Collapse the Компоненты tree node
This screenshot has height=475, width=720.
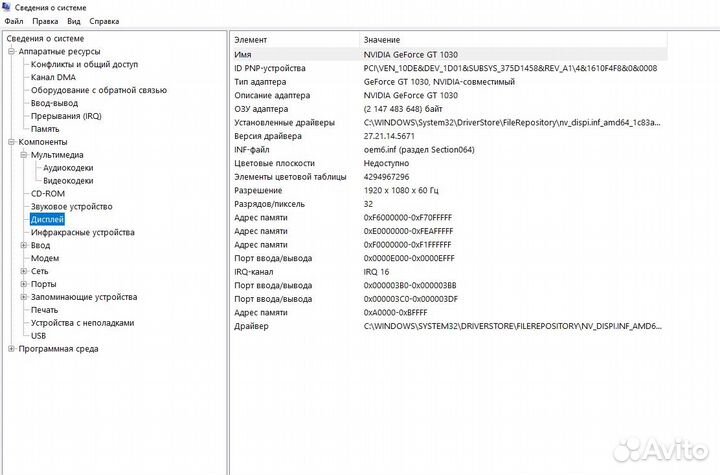click(x=11, y=142)
